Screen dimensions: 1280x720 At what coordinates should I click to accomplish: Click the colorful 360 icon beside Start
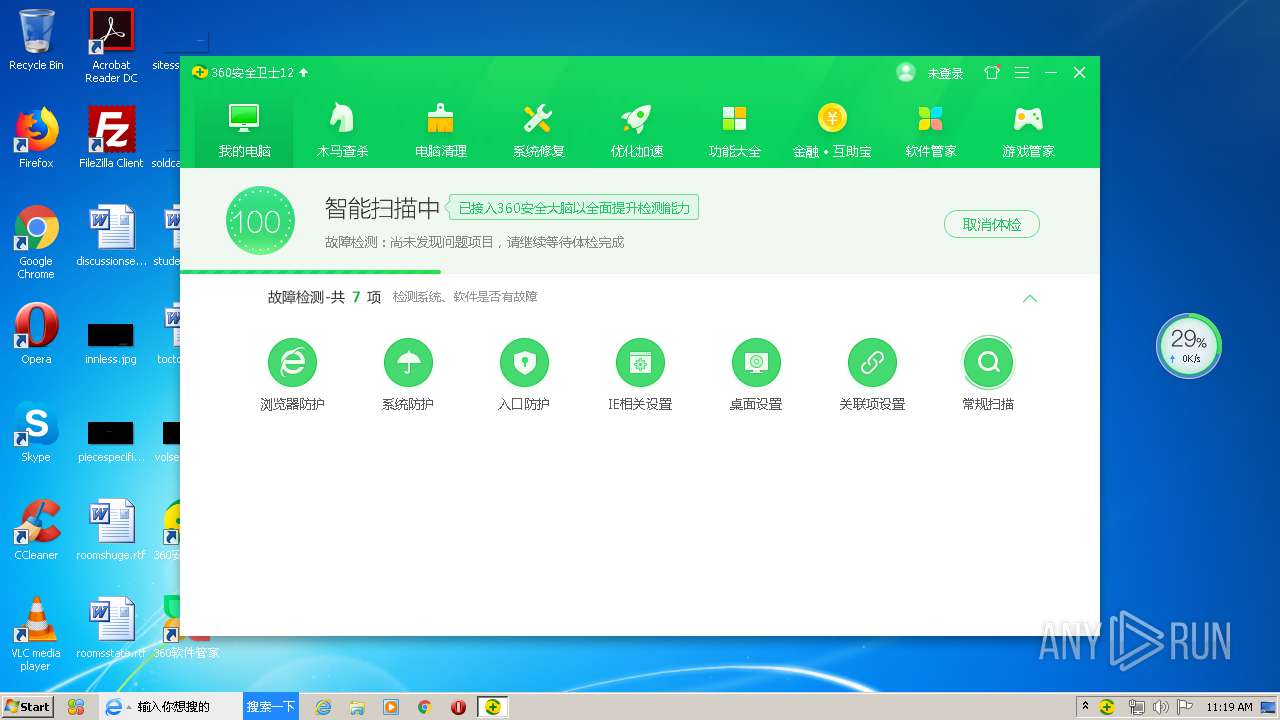(x=76, y=706)
